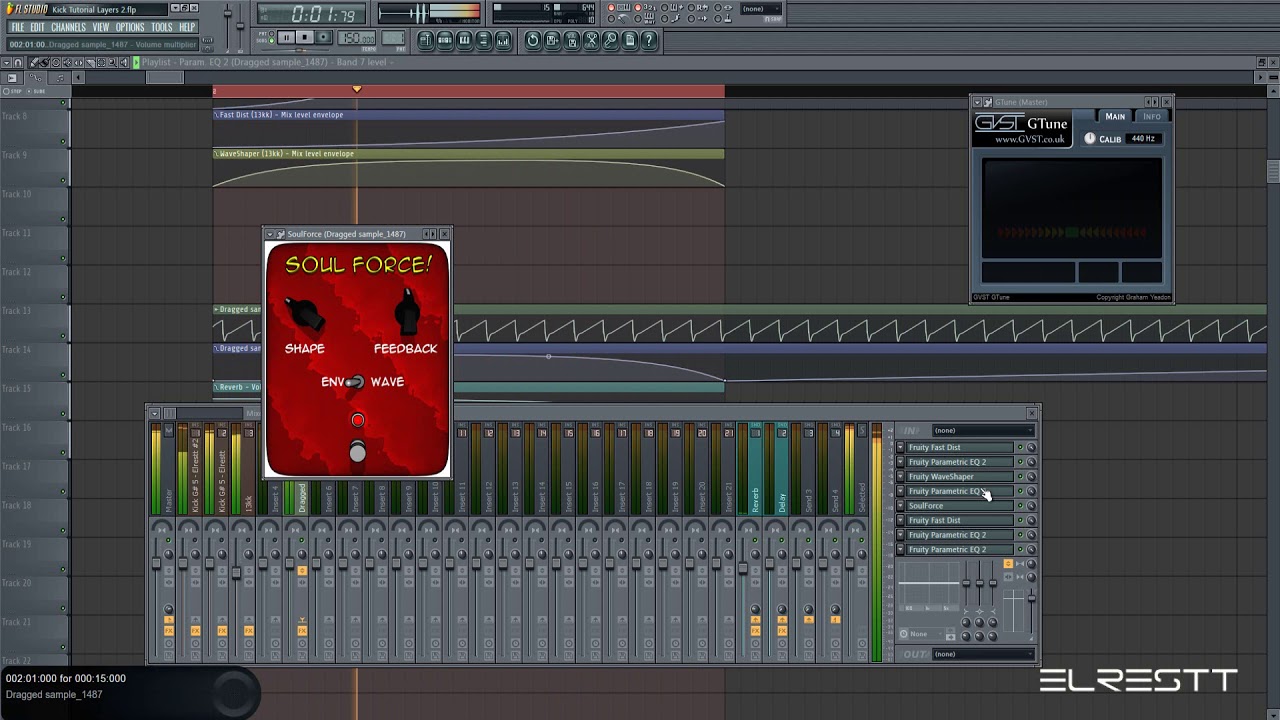Image resolution: width=1280 pixels, height=720 pixels.
Task: Open the mixer input dropdown next to IN
Action: click(x=983, y=430)
